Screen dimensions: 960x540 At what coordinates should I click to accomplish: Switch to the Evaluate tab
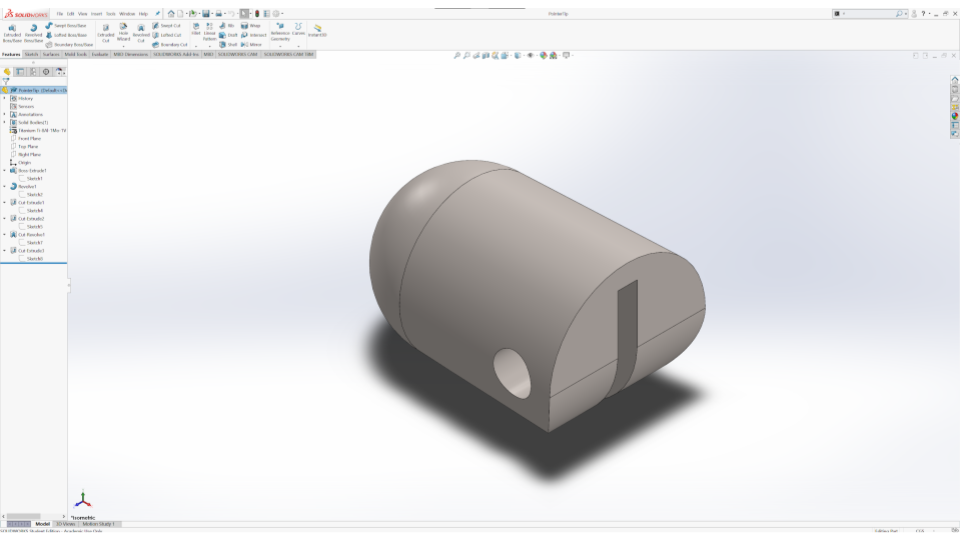100,54
